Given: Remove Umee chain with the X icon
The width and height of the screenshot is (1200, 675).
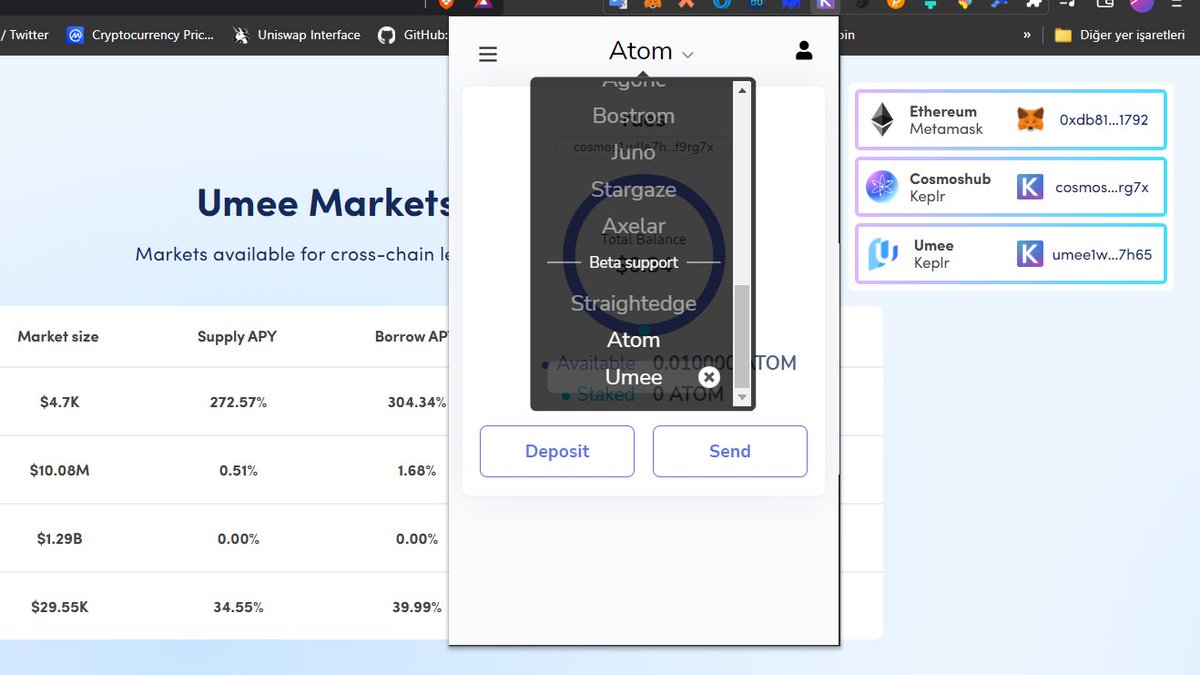Looking at the screenshot, I should pyautogui.click(x=709, y=377).
